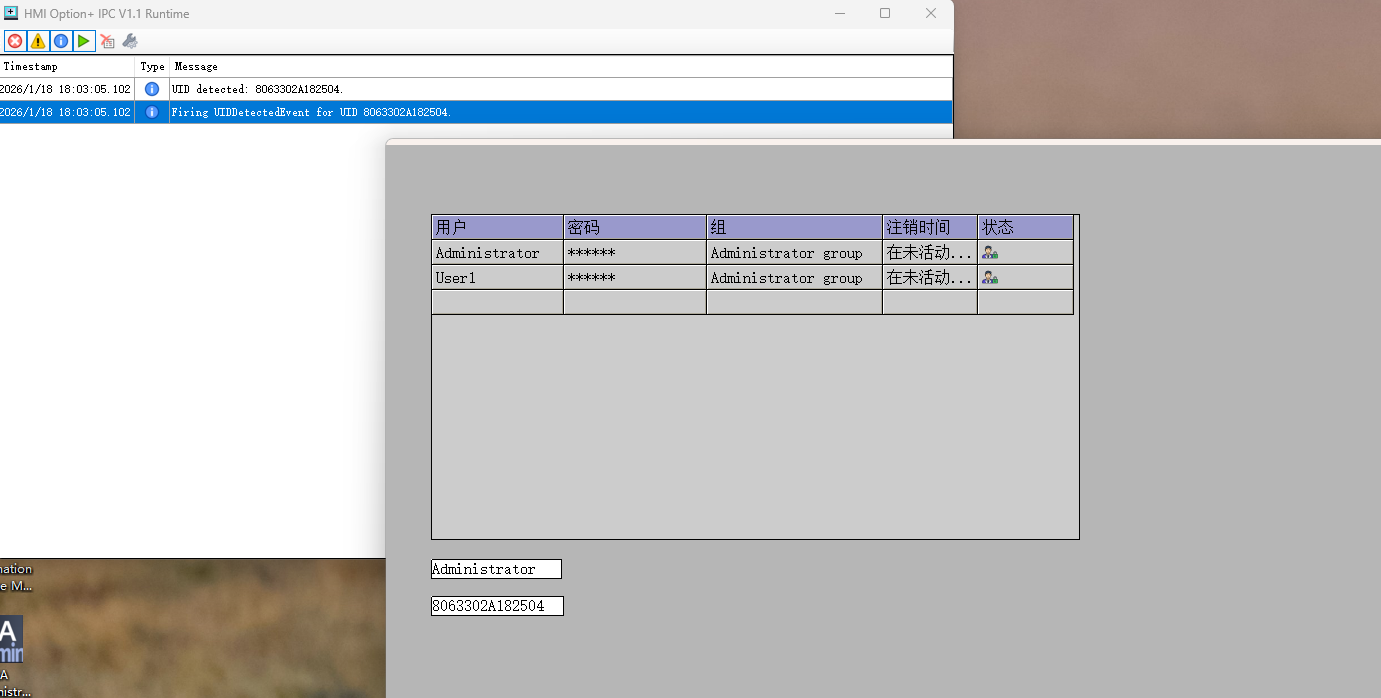Click User1 row status user icon
This screenshot has height=698, width=1381.
pyautogui.click(x=990, y=278)
